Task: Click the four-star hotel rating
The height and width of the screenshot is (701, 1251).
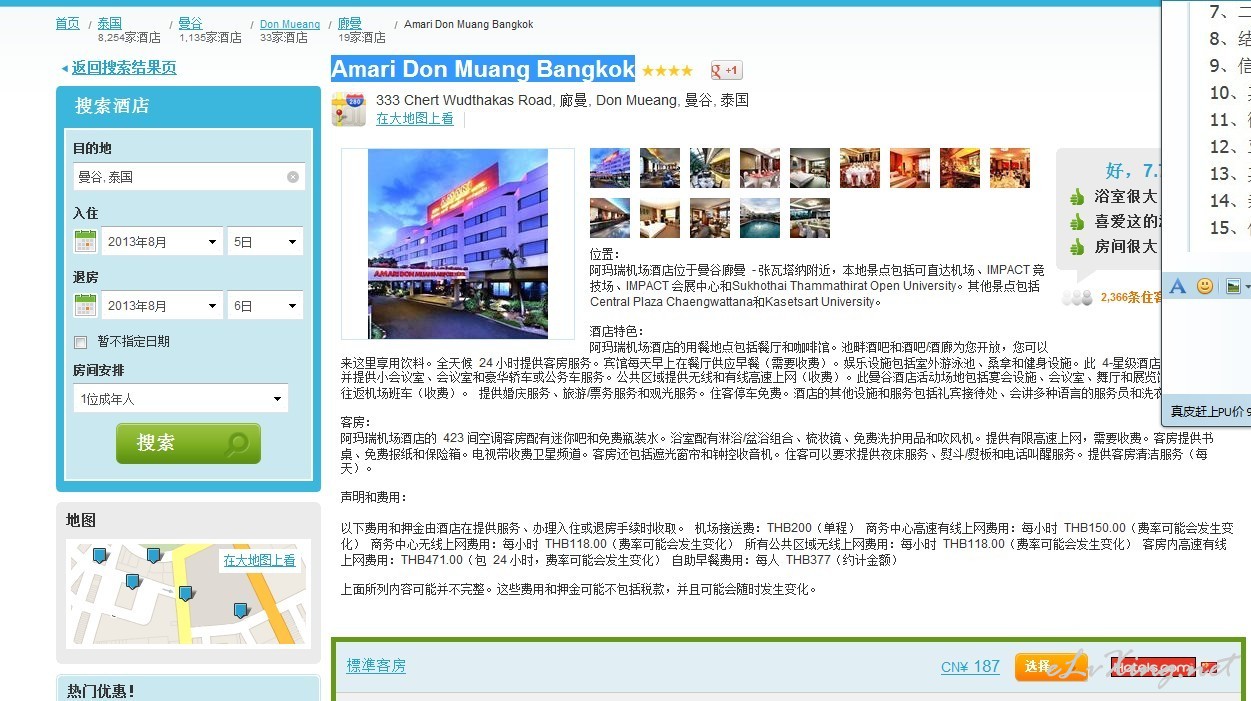Action: 667,71
